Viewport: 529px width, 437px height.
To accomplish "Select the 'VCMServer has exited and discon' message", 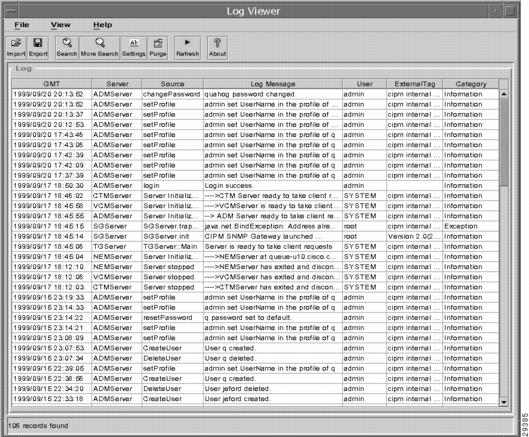I will 273,277.
